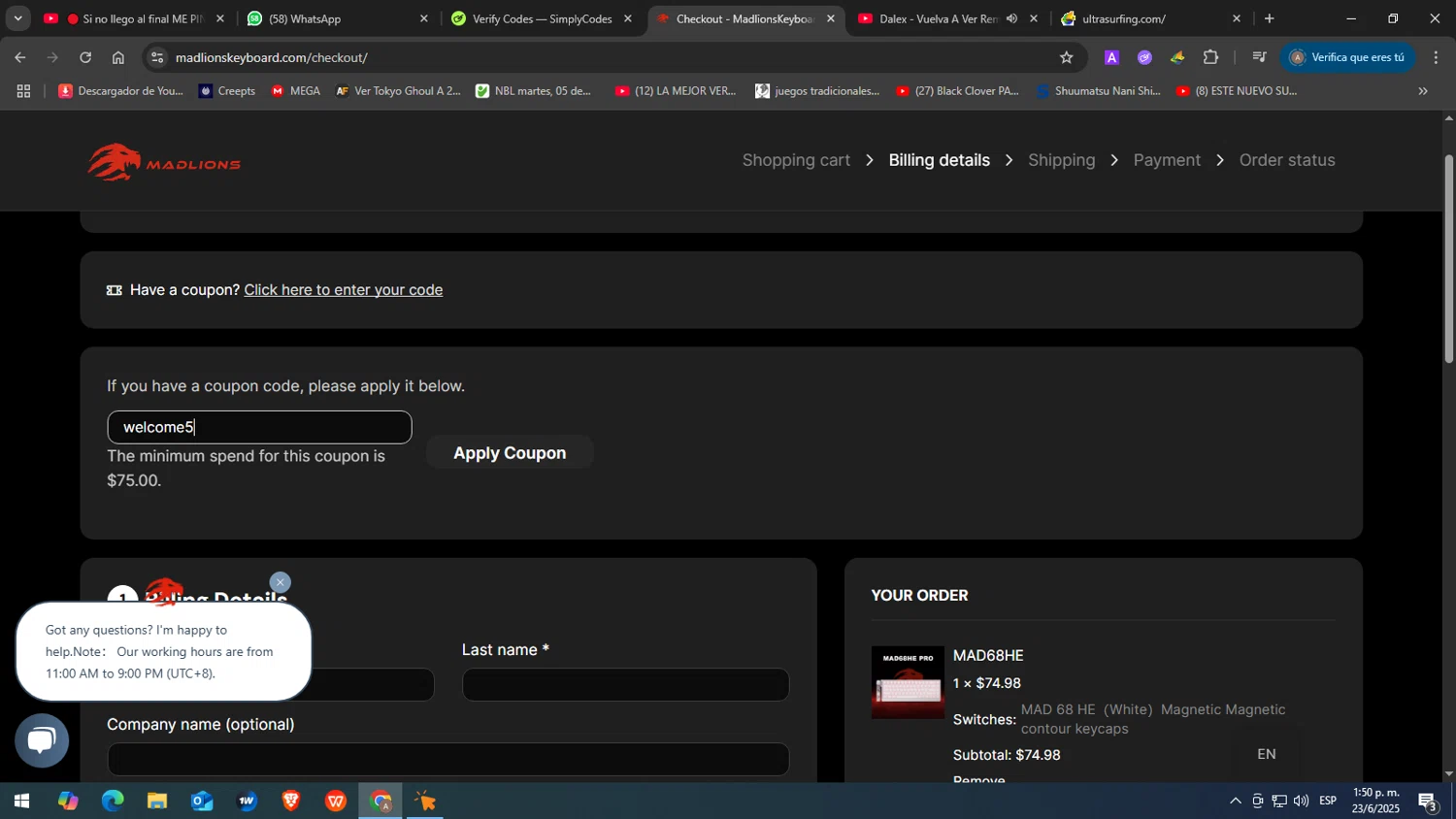Mute the Dalex tab audio icon
Viewport: 1456px width, 819px height.
(x=1011, y=18)
